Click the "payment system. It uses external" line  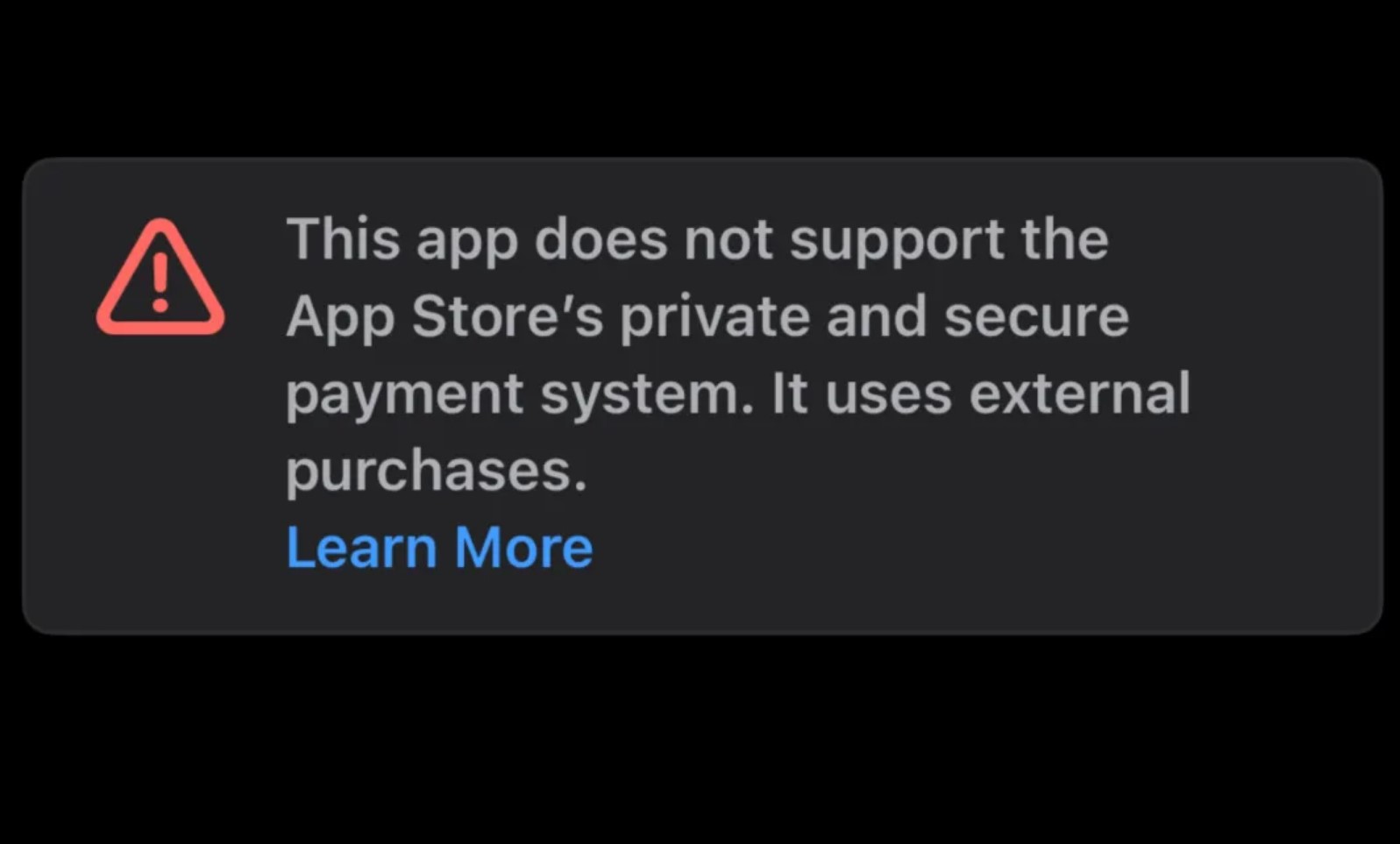tap(738, 394)
